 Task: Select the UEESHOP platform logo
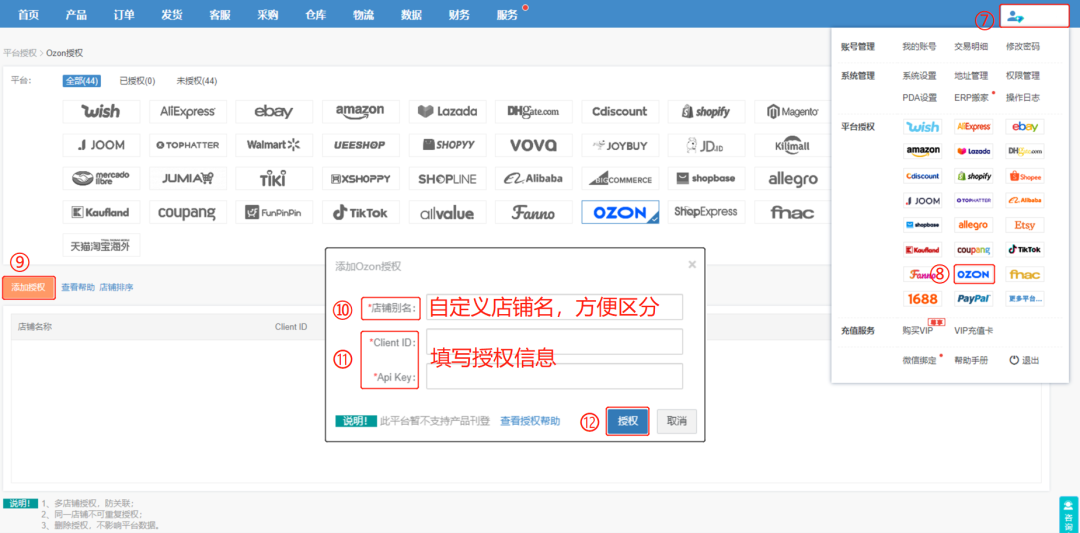(x=360, y=145)
